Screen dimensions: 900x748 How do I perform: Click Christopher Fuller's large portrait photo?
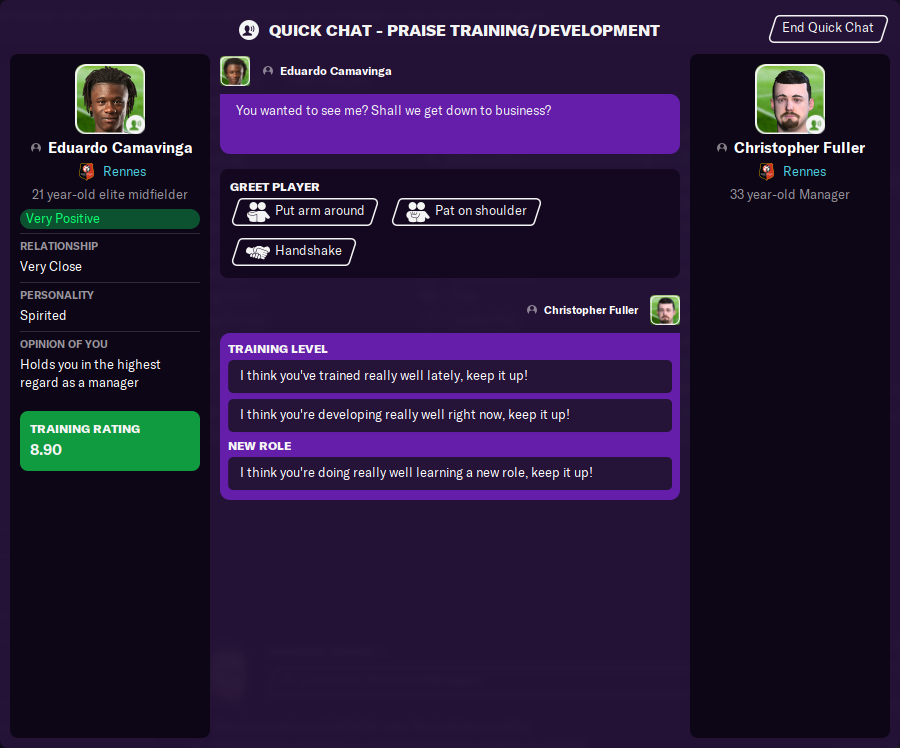click(790, 99)
